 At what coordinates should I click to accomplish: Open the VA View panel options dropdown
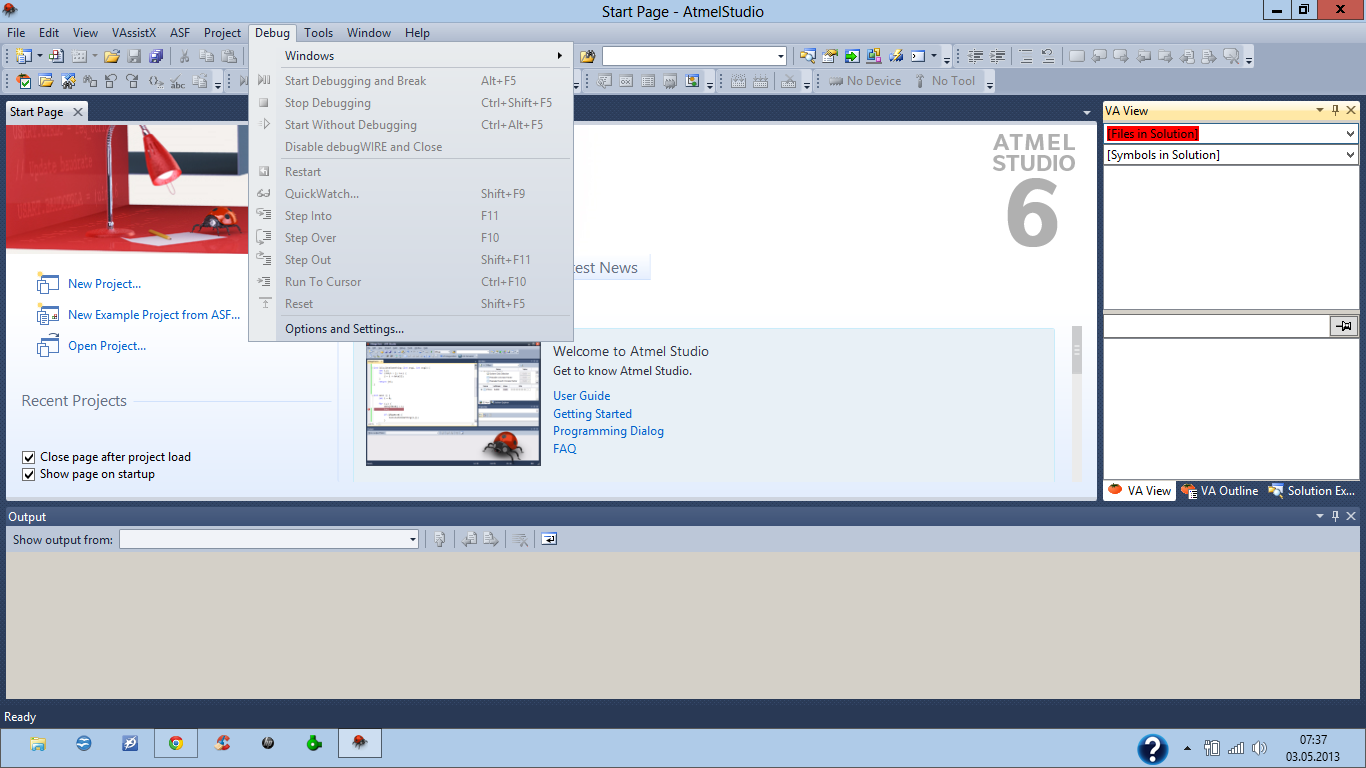pos(1320,111)
